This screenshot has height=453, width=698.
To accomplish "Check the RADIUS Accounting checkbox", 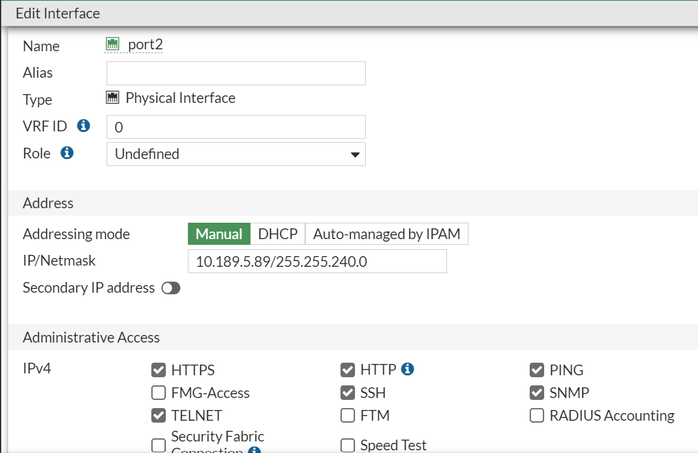I will (538, 416).
